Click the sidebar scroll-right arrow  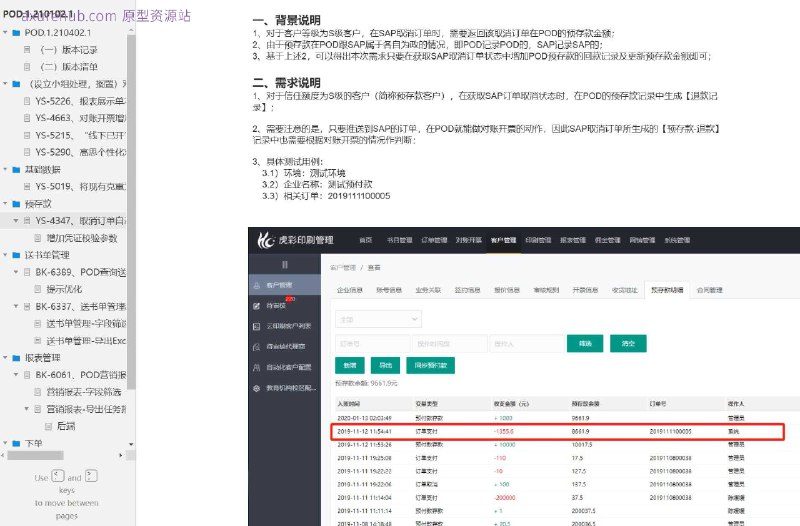click(x=121, y=455)
